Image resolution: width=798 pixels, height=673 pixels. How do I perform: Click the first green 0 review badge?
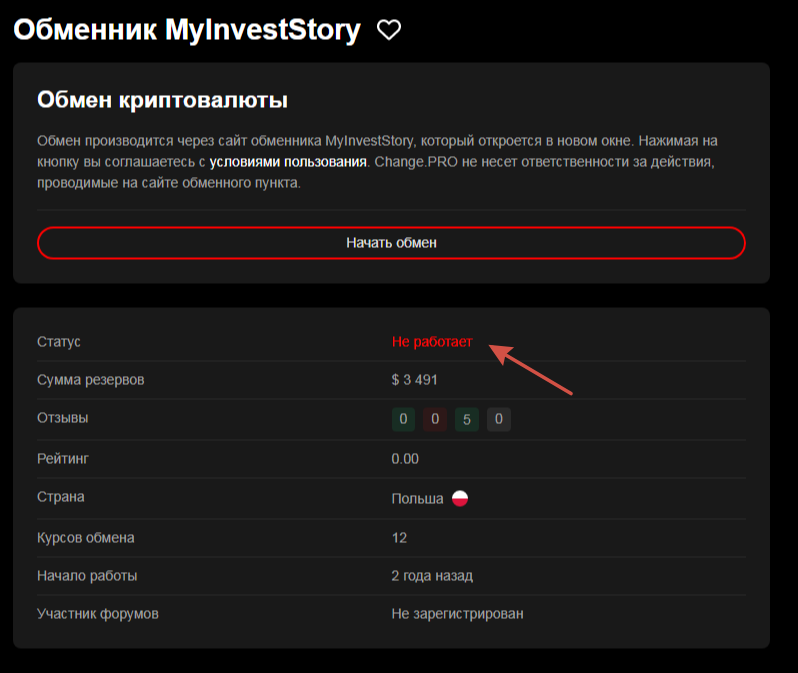pyautogui.click(x=403, y=419)
